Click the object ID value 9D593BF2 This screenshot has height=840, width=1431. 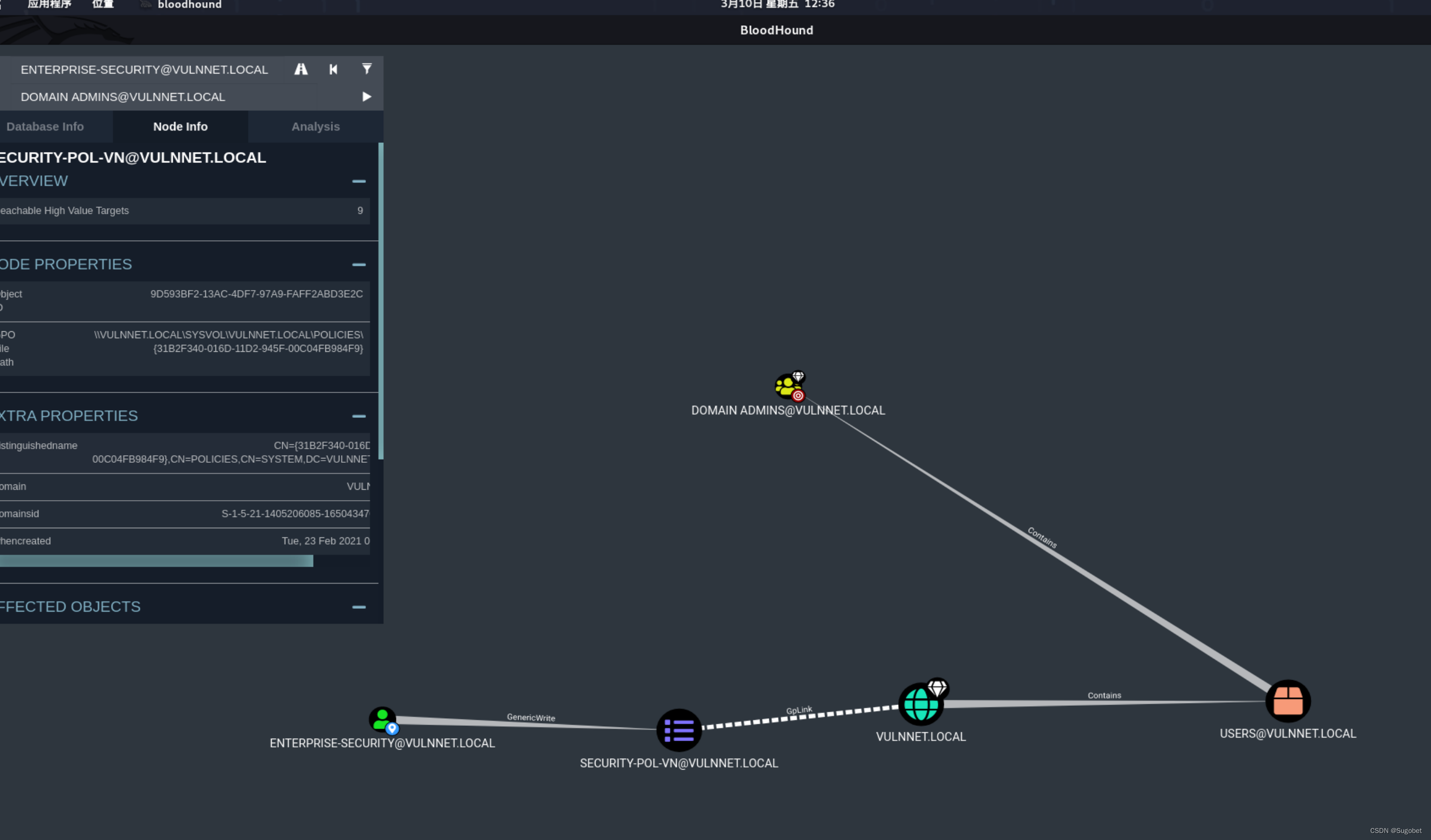257,294
